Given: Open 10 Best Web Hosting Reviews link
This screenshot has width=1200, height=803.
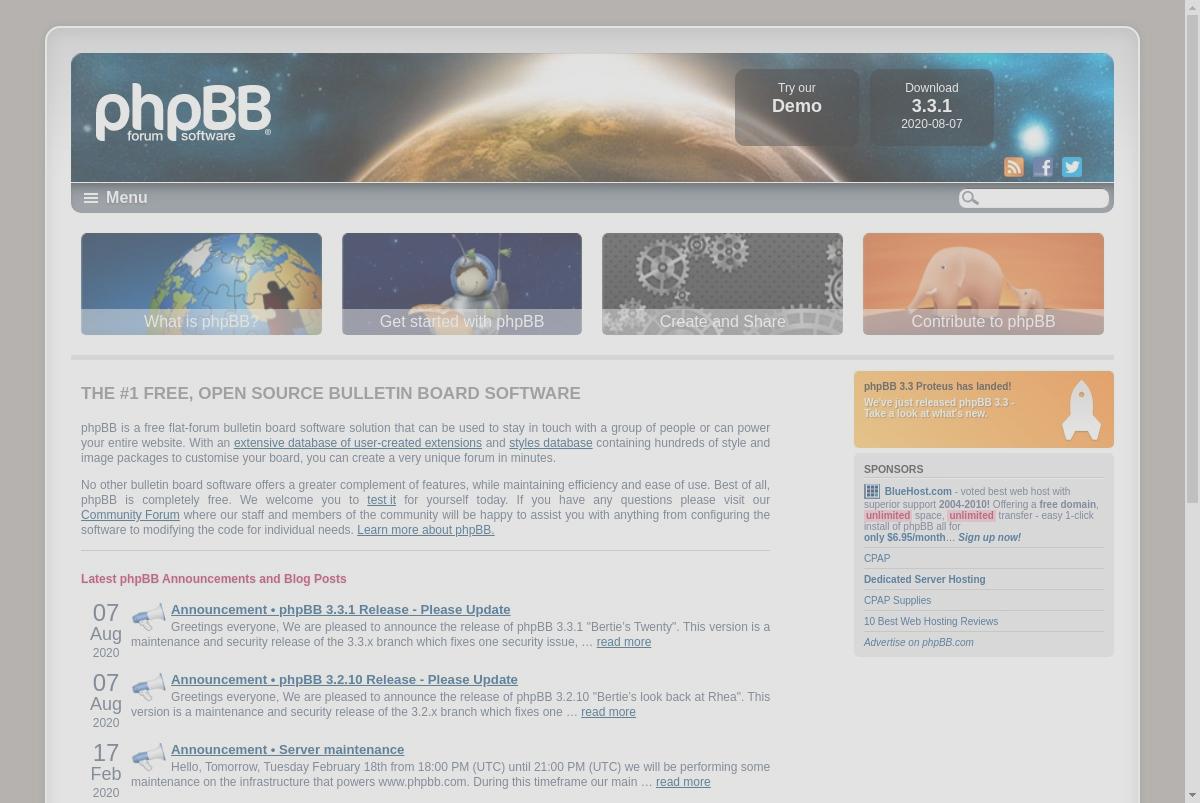Looking at the screenshot, I should 931,621.
